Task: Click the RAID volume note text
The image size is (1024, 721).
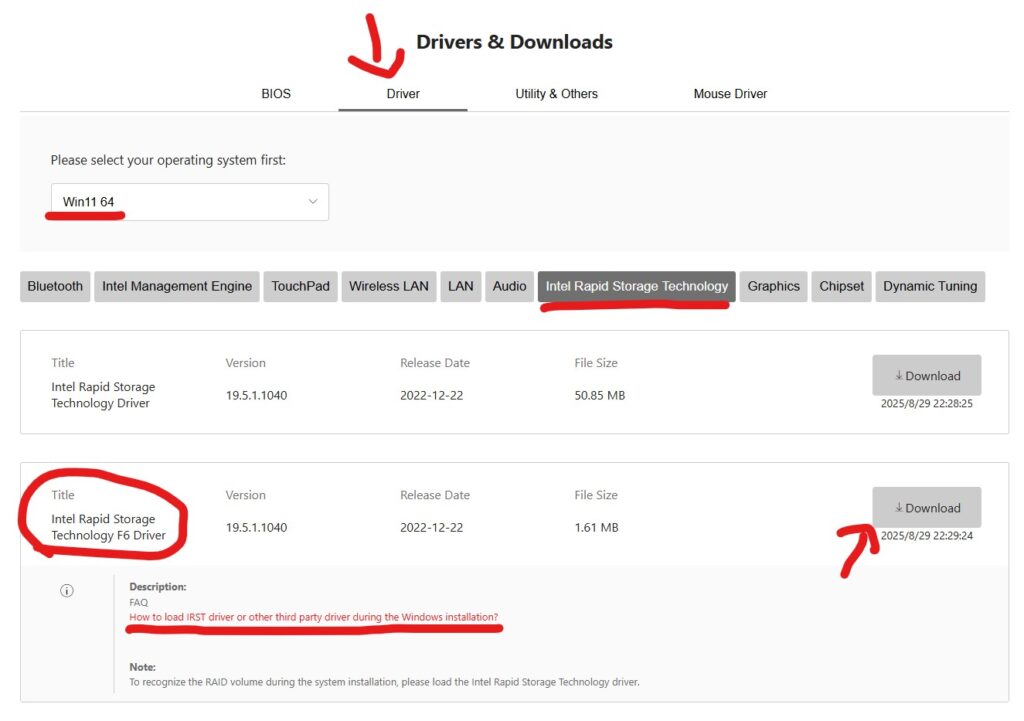Action: coord(385,682)
